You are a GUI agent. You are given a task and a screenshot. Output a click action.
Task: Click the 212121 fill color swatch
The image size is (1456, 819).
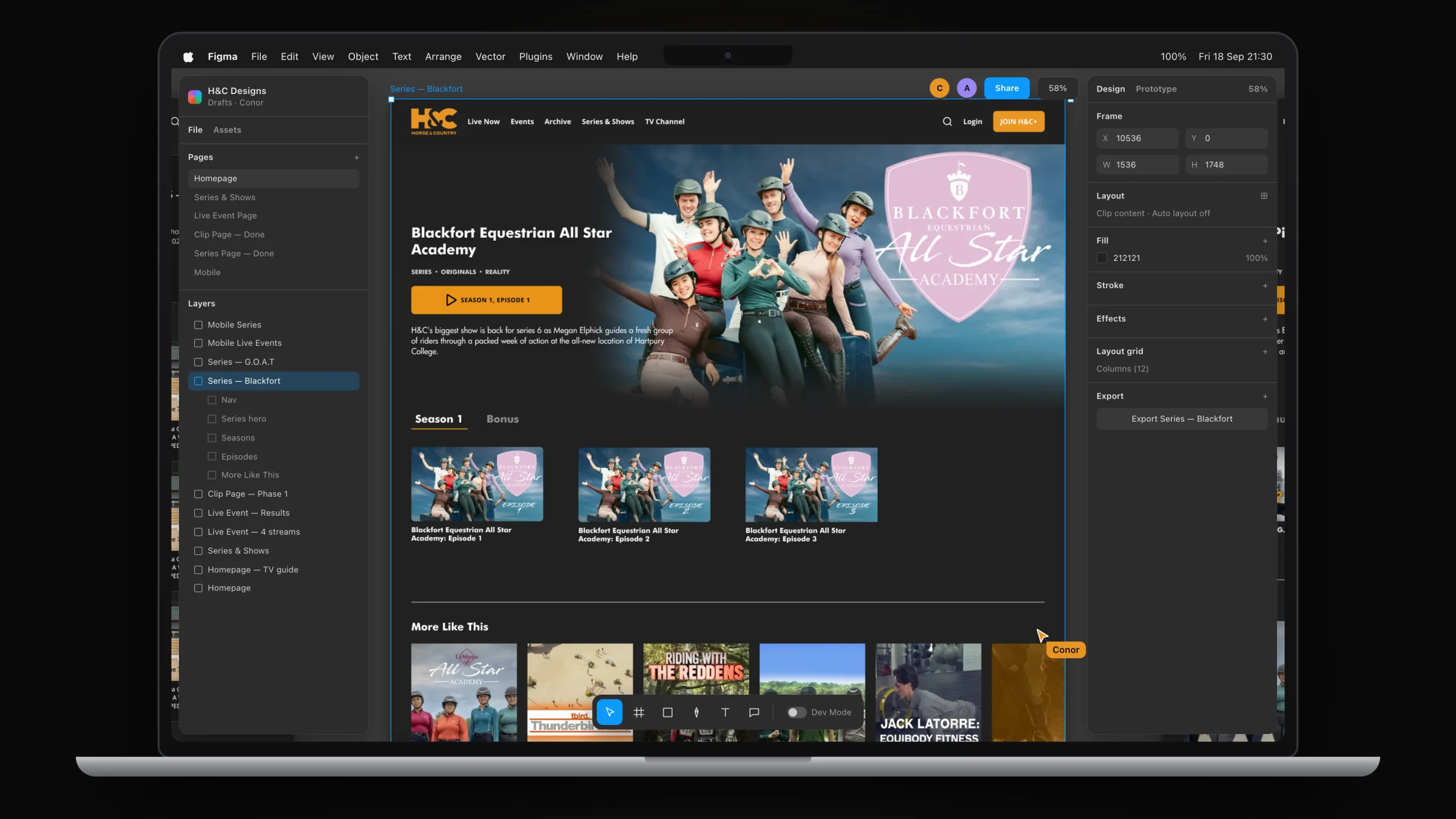point(1102,258)
